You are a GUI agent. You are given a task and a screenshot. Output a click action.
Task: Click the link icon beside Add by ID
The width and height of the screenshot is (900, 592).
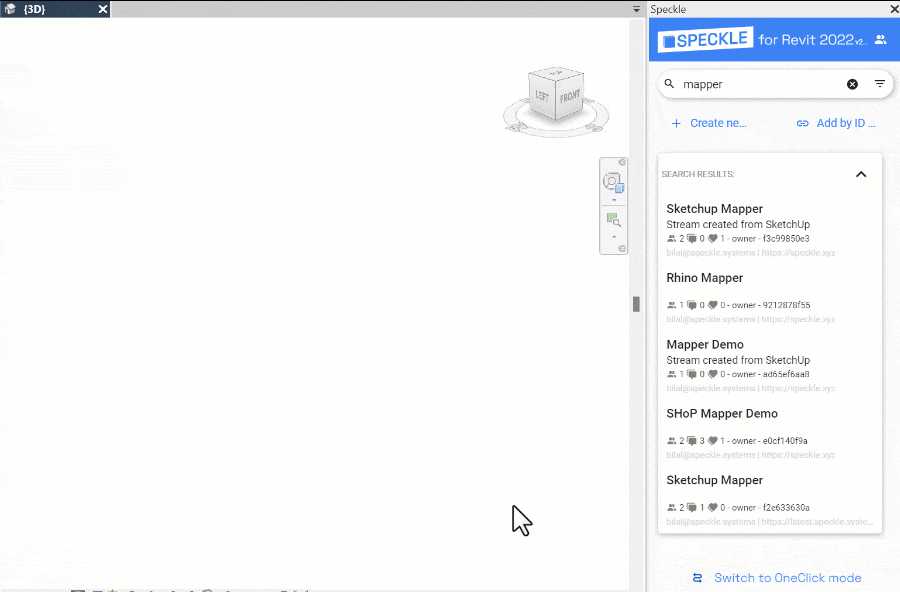click(802, 123)
